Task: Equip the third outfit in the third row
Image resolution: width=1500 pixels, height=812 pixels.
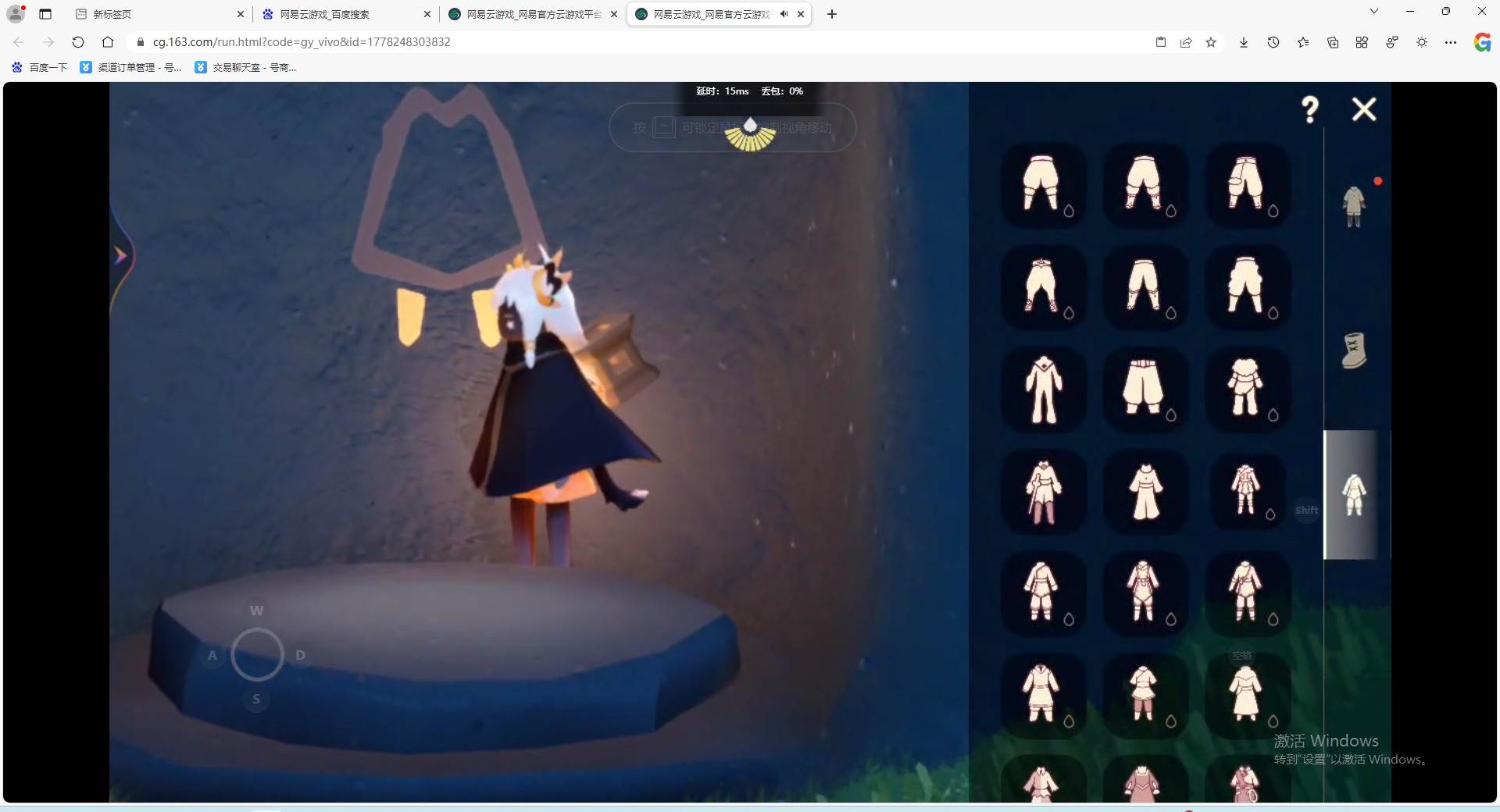Action: (1247, 390)
